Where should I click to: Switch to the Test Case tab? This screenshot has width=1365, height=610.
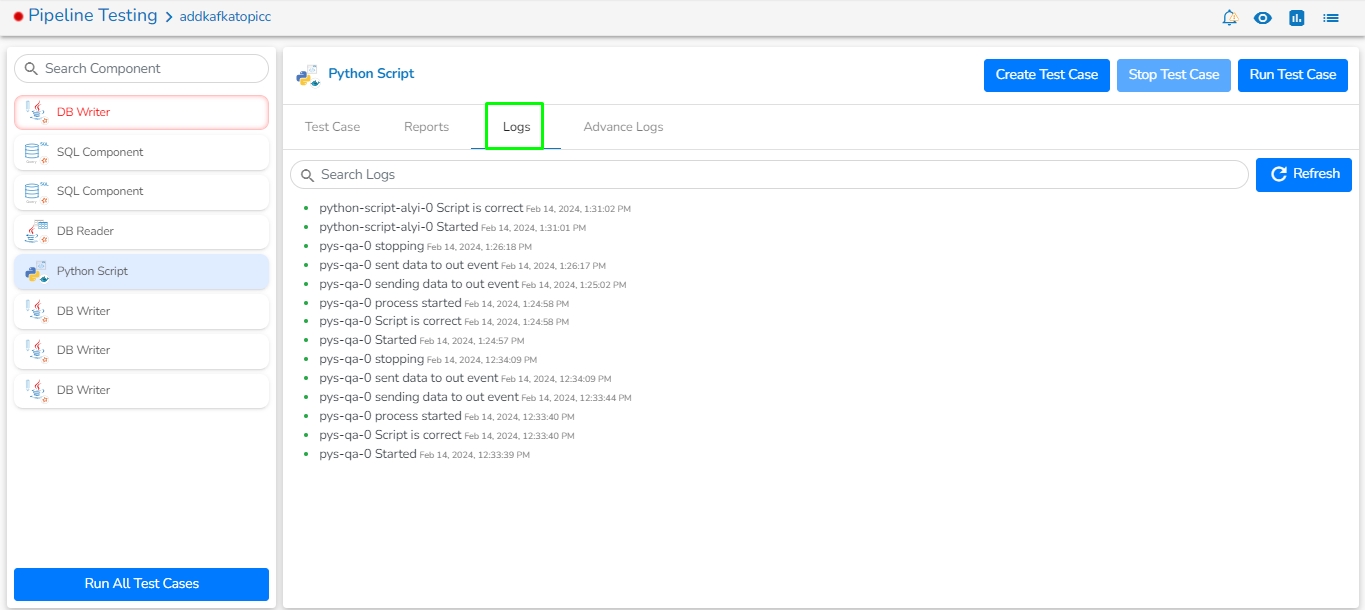332,127
